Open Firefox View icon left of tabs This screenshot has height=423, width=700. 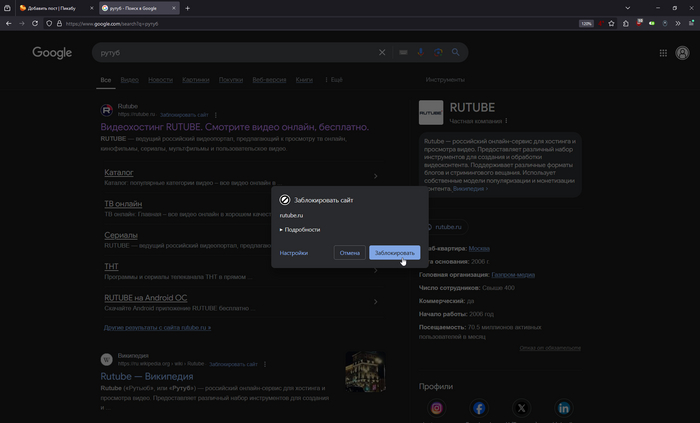7,8
